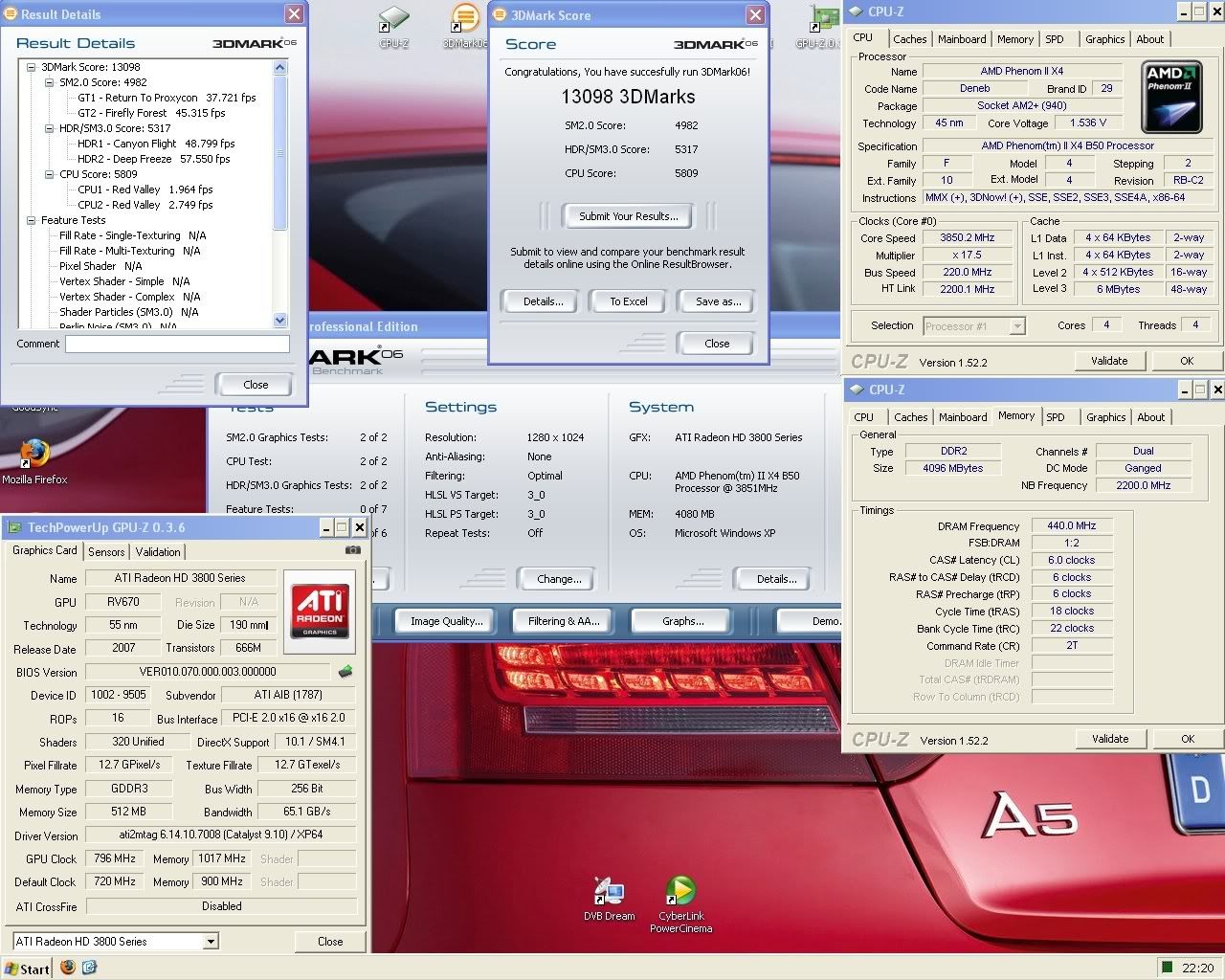The image size is (1225, 980).
Task: Click DRAM Frequency value 440.0 MHz
Action: coord(1072,525)
